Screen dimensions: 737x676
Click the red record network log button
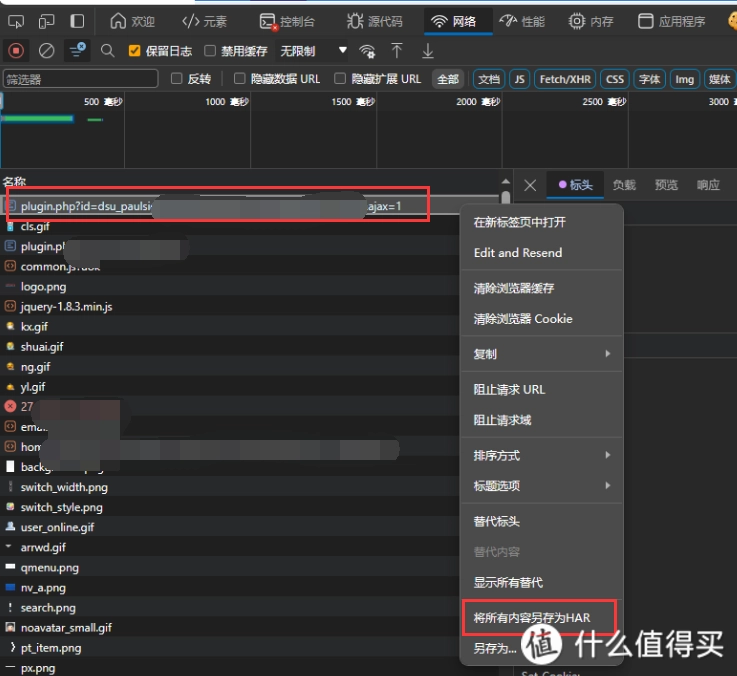pyautogui.click(x=16, y=50)
